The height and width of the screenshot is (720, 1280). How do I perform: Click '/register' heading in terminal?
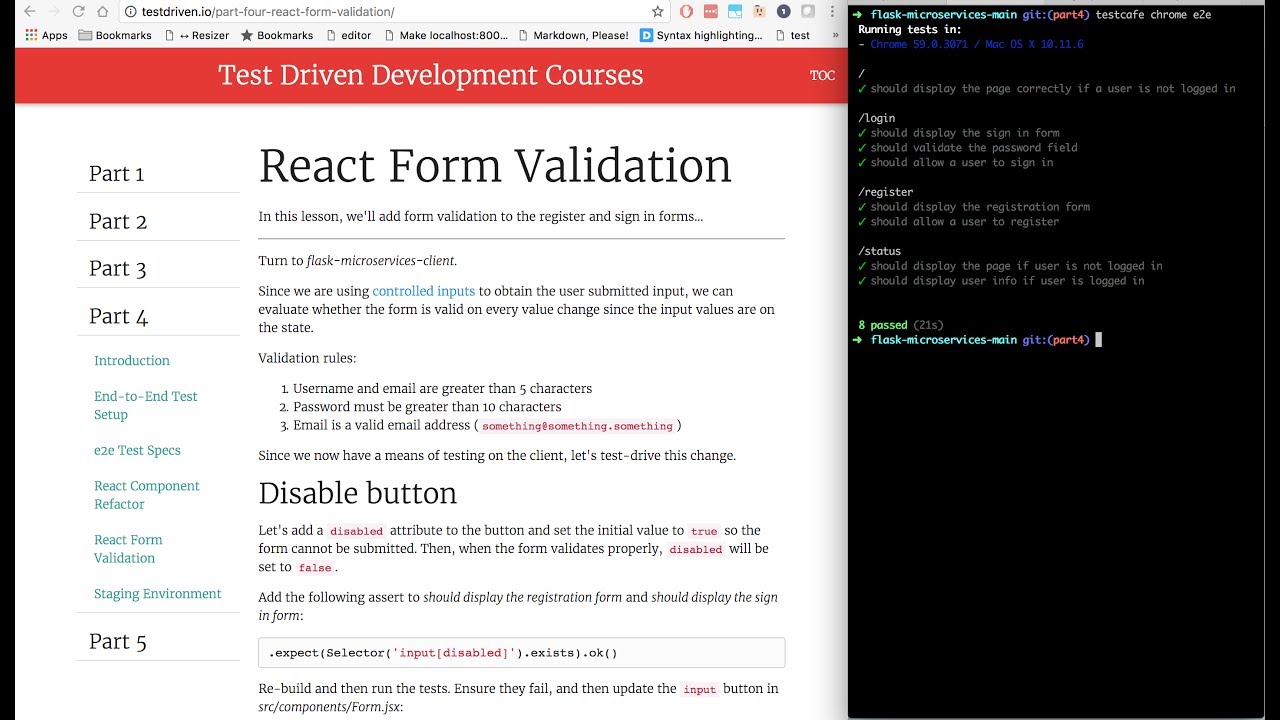[x=885, y=192]
